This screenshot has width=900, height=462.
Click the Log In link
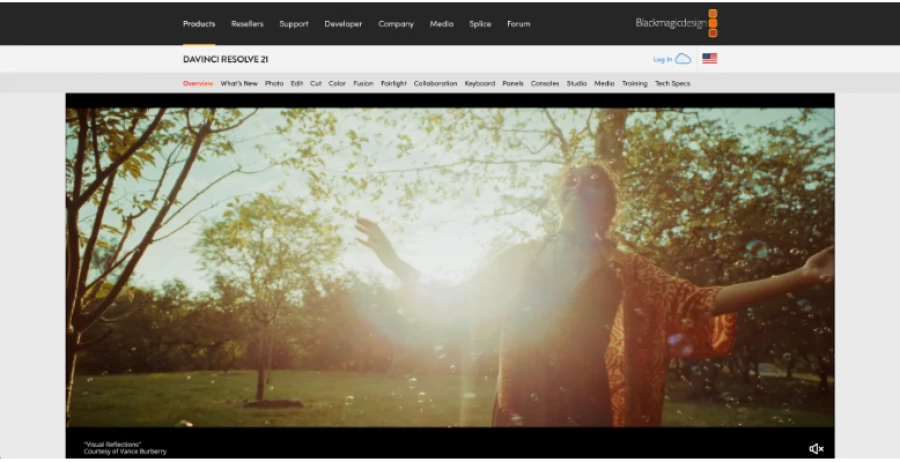pos(662,59)
